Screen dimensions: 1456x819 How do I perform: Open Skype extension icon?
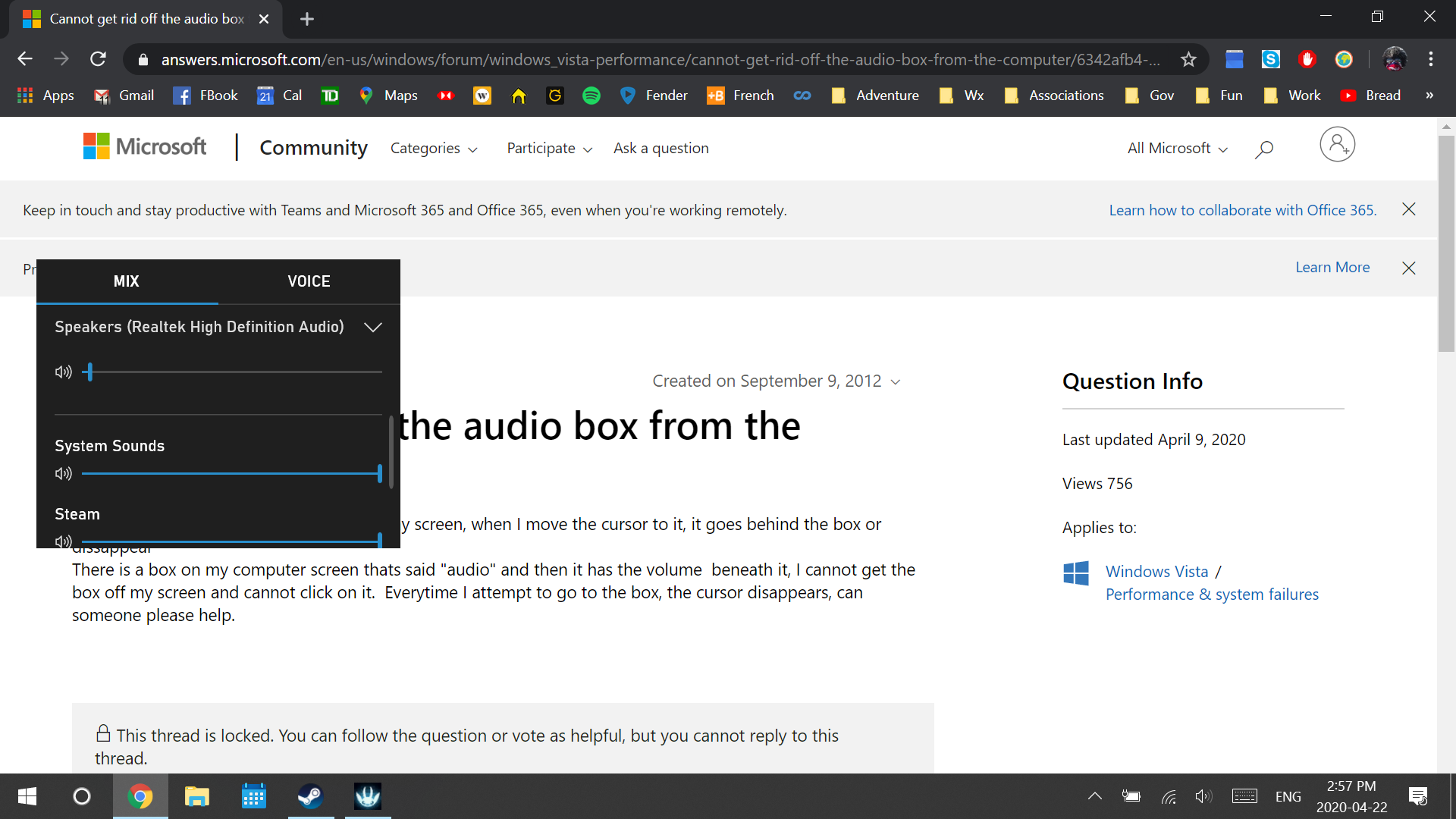coord(1271,59)
